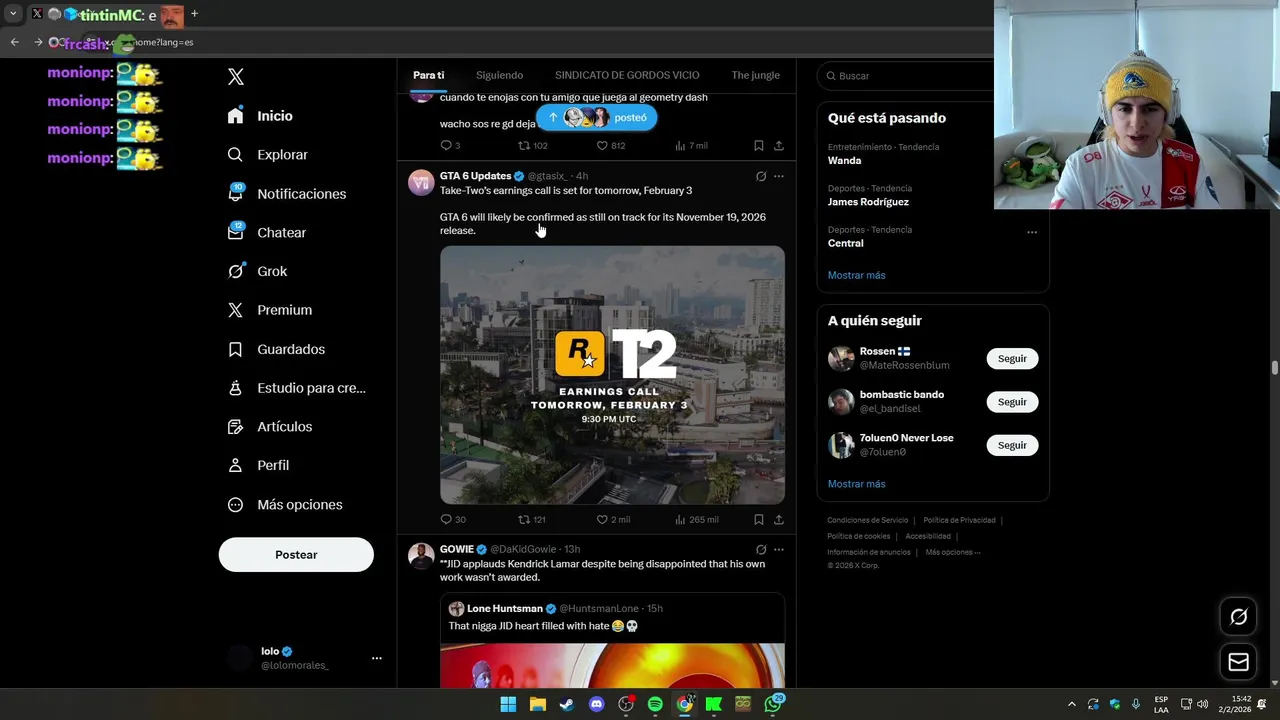The image size is (1280, 720).
Task: Open Artículos in the sidebar
Action: [269, 426]
